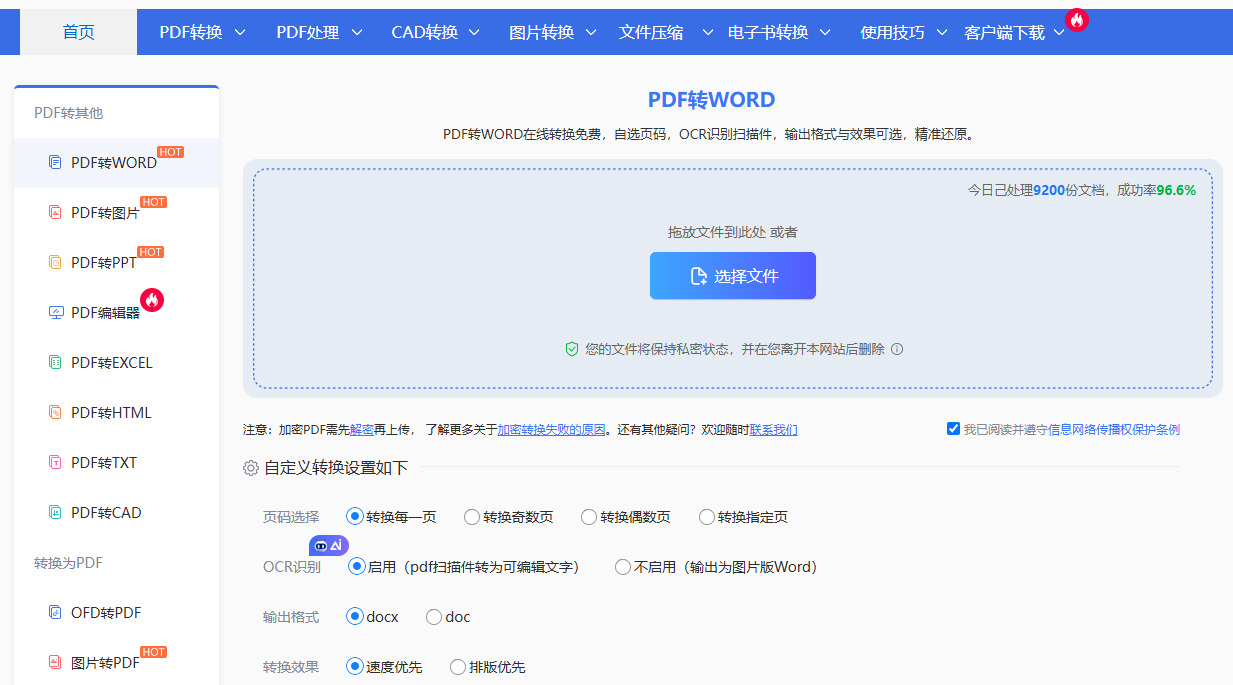Click the 信息网络传播权保护条例 link
Screen dimensions: 1233x685
point(1114,430)
